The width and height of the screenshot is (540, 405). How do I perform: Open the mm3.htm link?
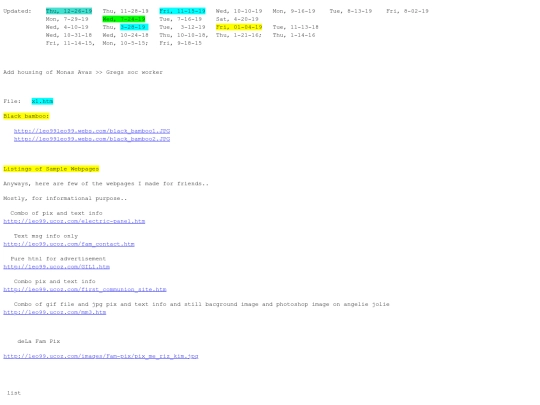55,312
